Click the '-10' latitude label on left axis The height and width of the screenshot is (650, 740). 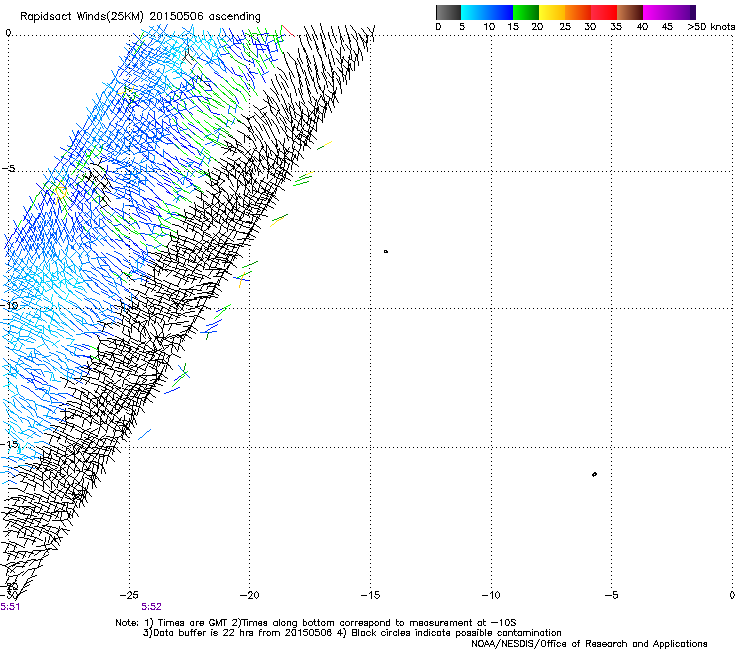tap(9, 305)
